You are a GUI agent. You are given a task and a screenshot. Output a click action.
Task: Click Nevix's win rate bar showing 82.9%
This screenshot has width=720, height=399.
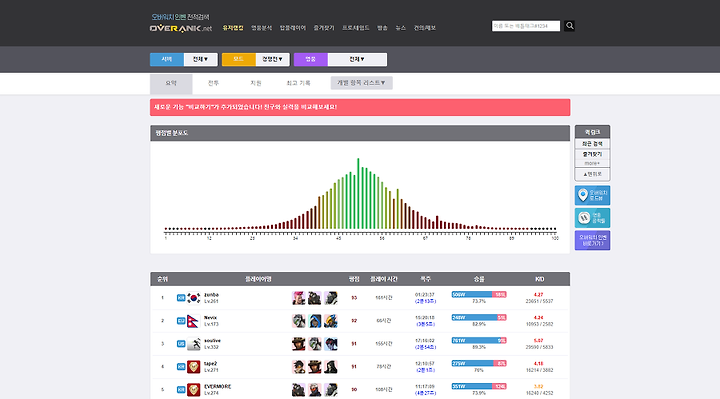479,317
